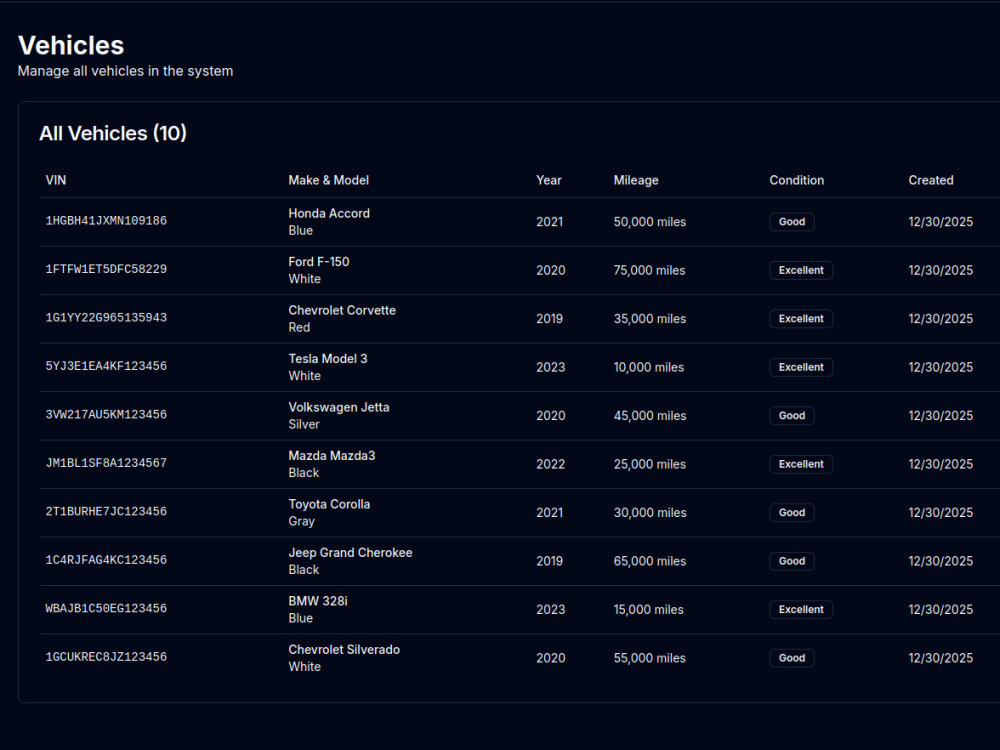1000x750 pixels.
Task: Click the VIN column header
Action: pos(55,180)
